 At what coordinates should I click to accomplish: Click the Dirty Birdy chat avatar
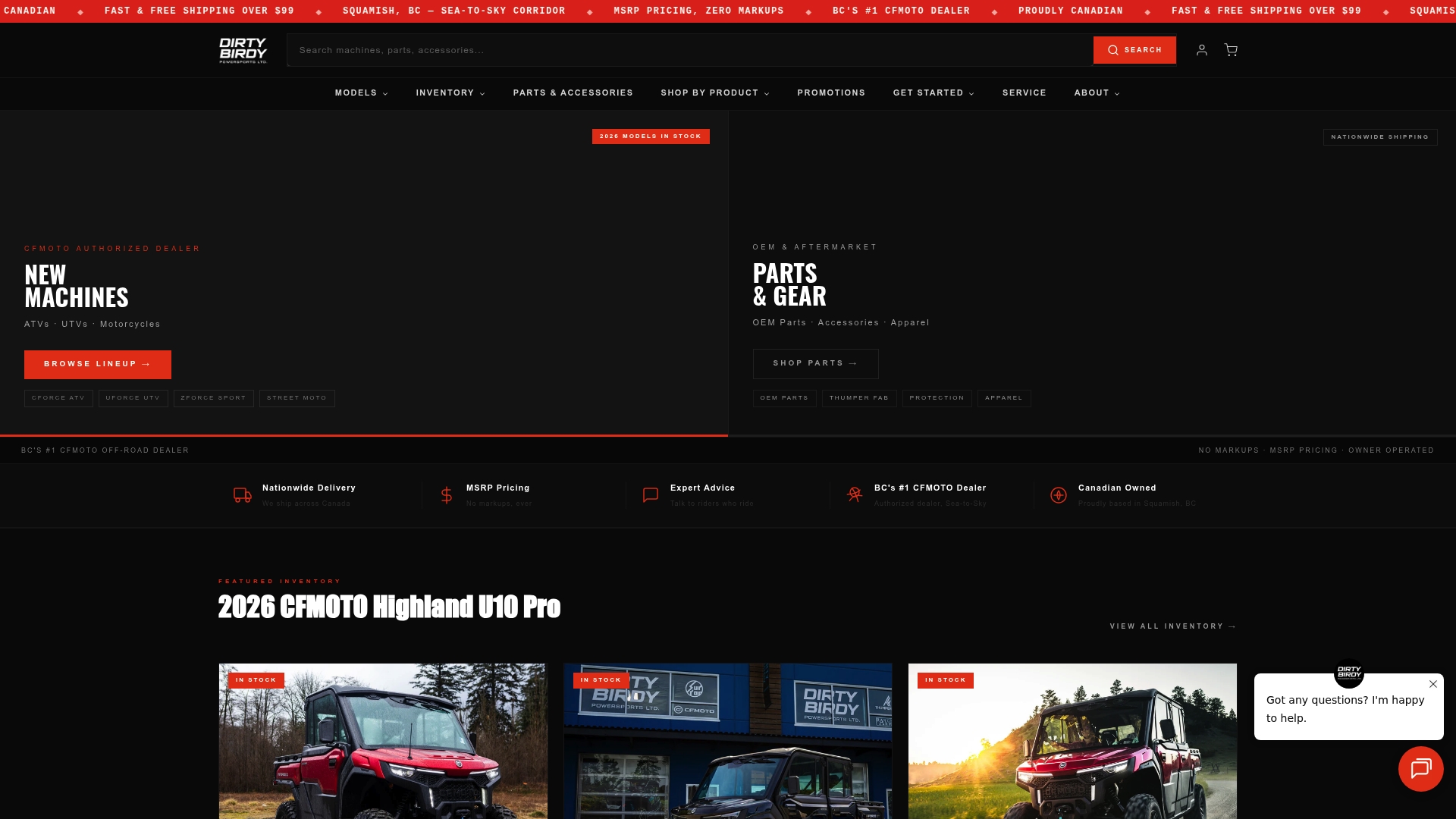point(1349,673)
